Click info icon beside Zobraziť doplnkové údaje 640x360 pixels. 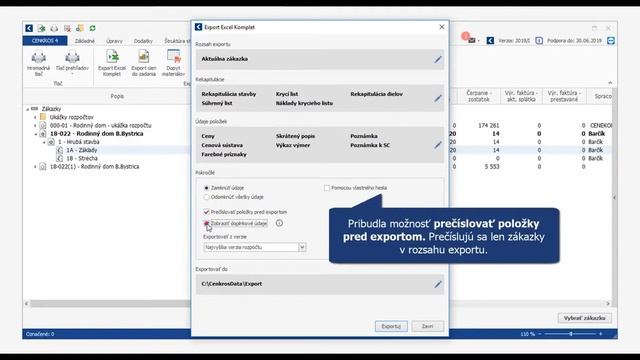(279, 223)
